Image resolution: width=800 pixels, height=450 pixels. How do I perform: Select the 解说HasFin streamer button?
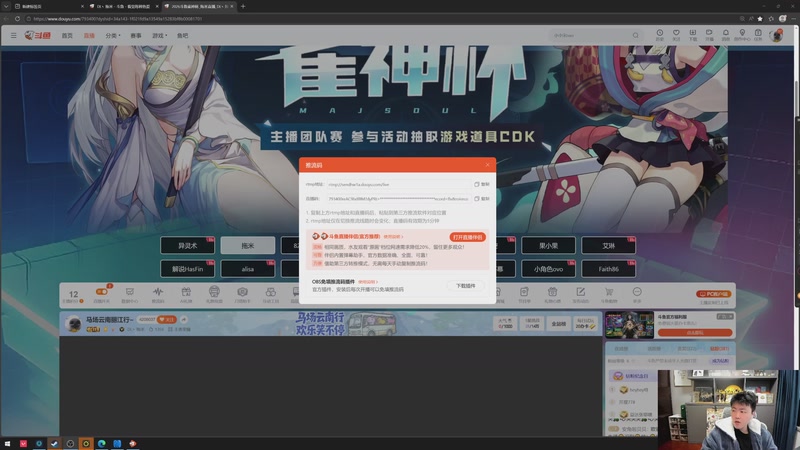(187, 269)
